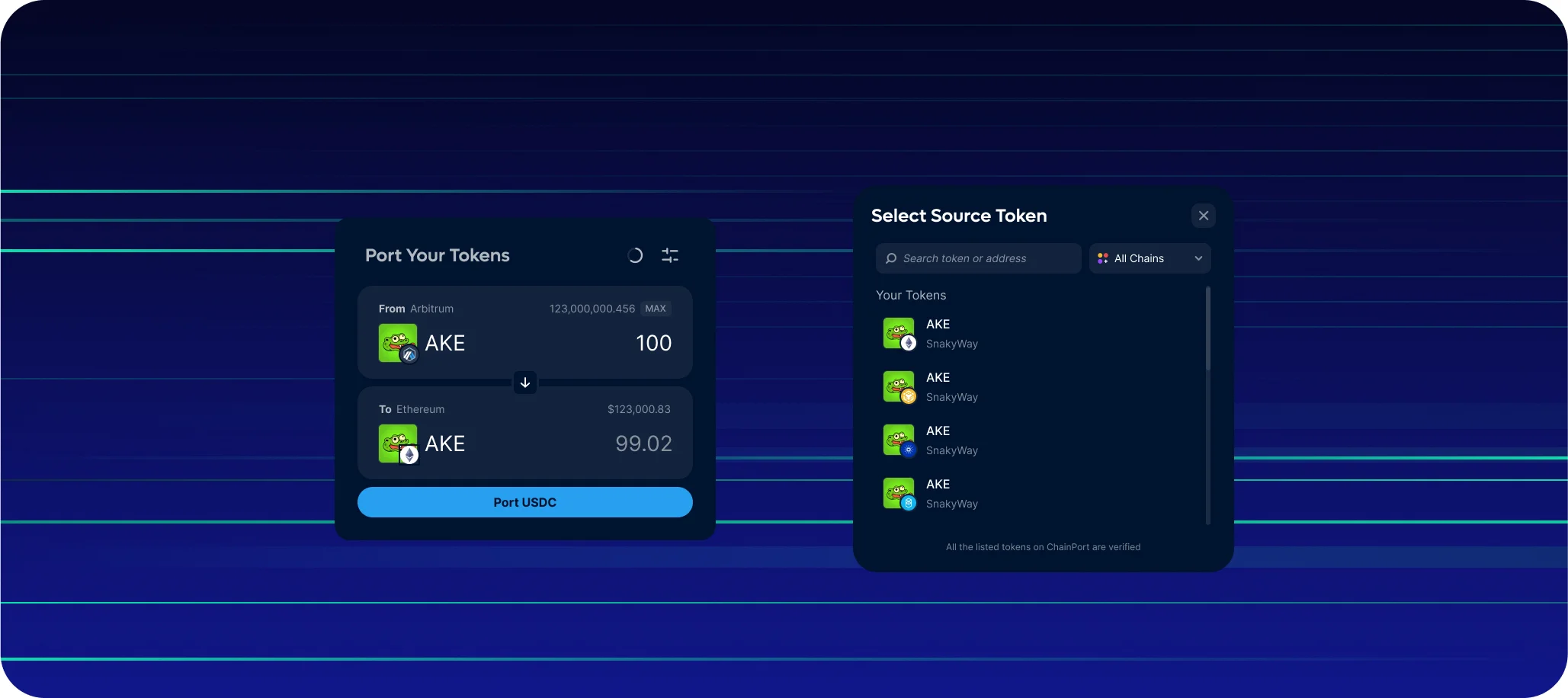The width and height of the screenshot is (1568, 698).
Task: Click the verified tokens footer note
Action: (x=1043, y=547)
